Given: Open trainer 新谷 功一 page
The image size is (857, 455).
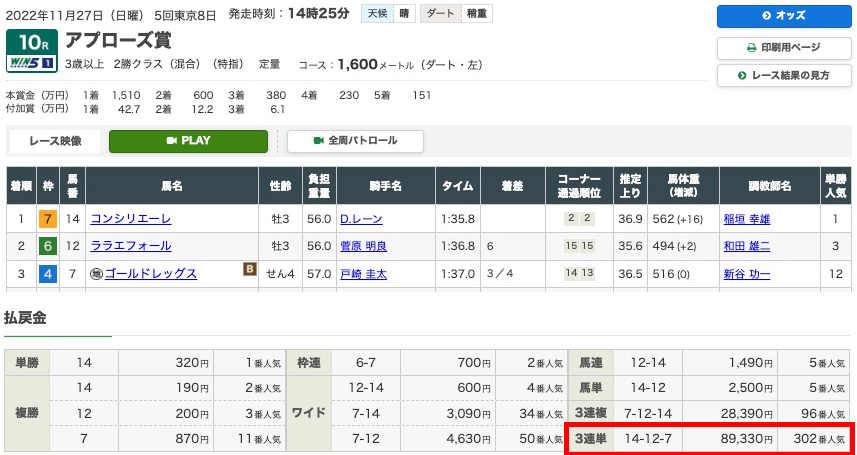Looking at the screenshot, I should click(x=747, y=274).
